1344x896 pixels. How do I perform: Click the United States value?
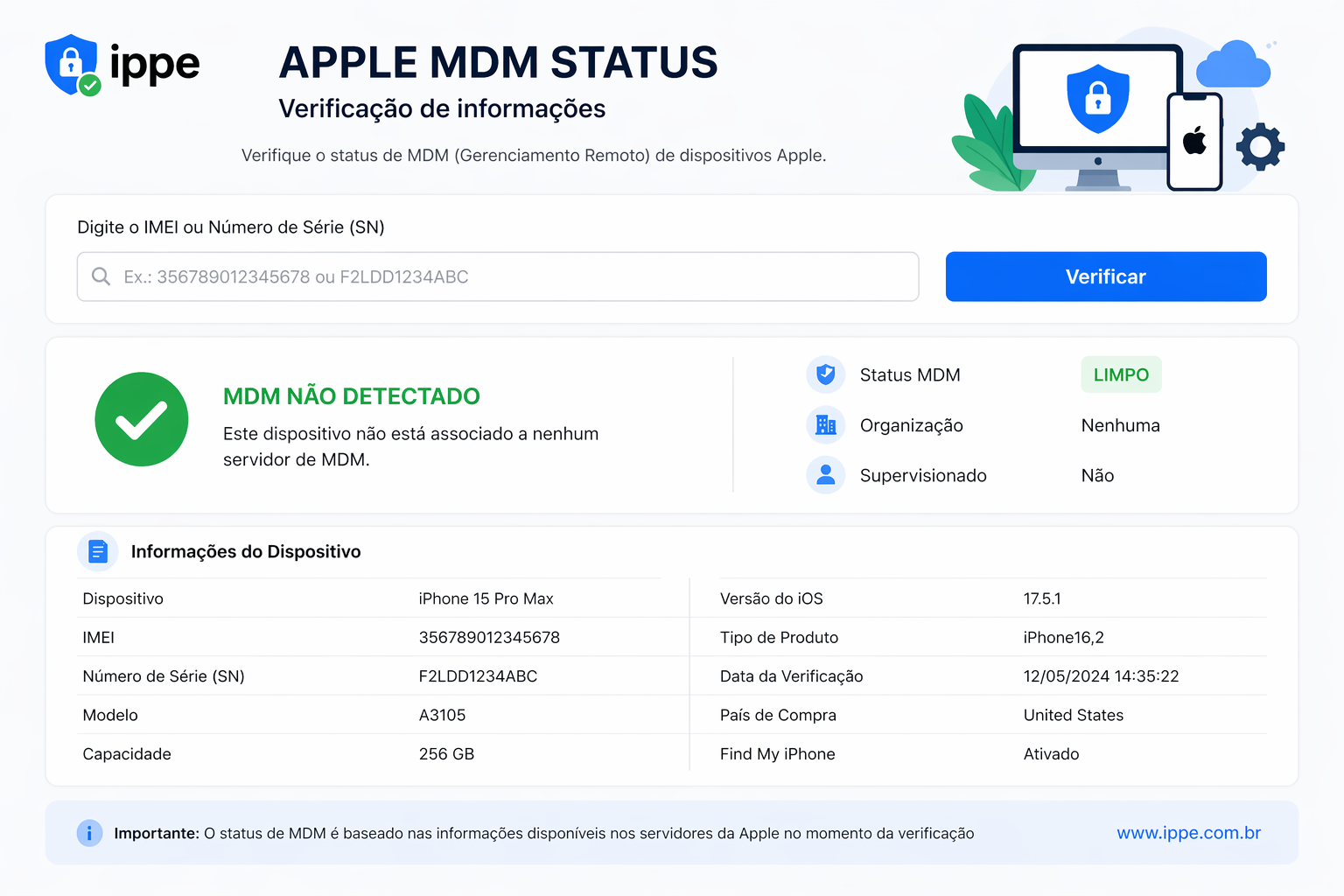tap(1074, 715)
